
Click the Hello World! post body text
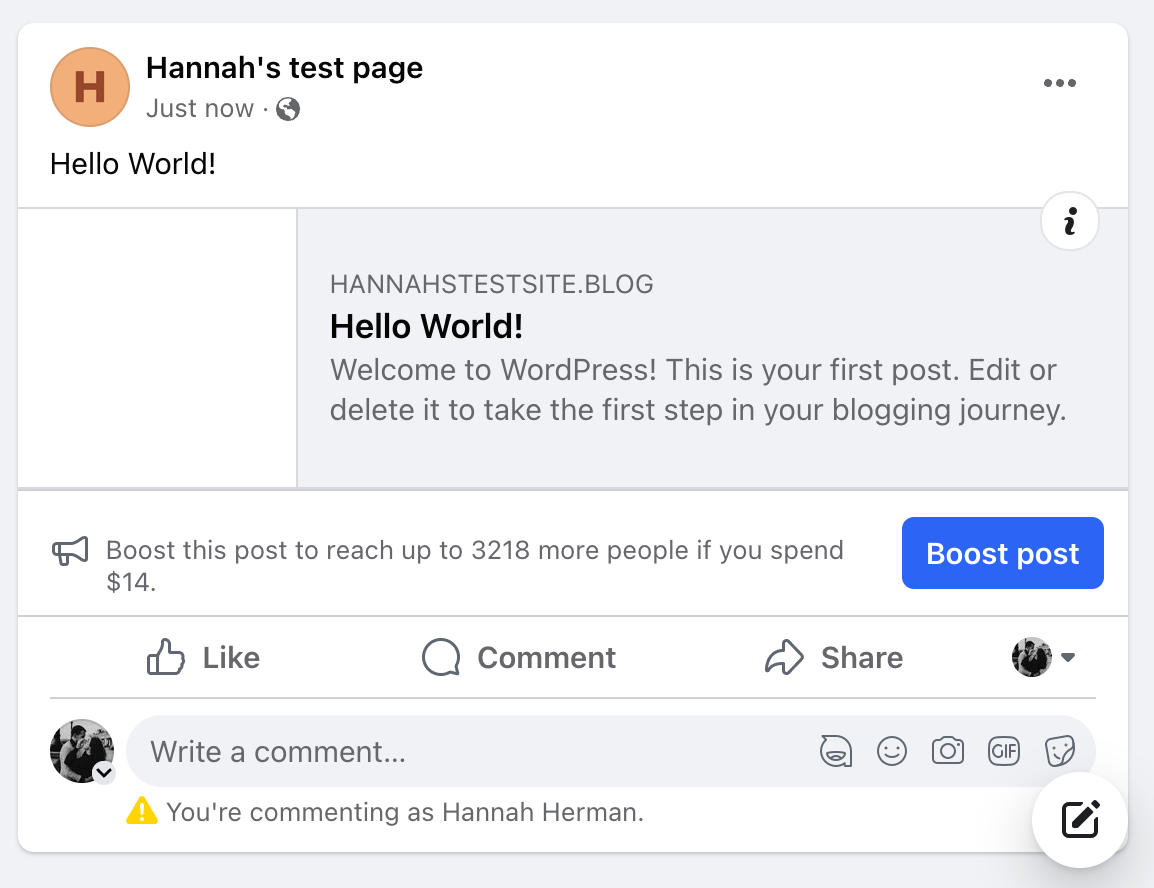click(x=133, y=164)
